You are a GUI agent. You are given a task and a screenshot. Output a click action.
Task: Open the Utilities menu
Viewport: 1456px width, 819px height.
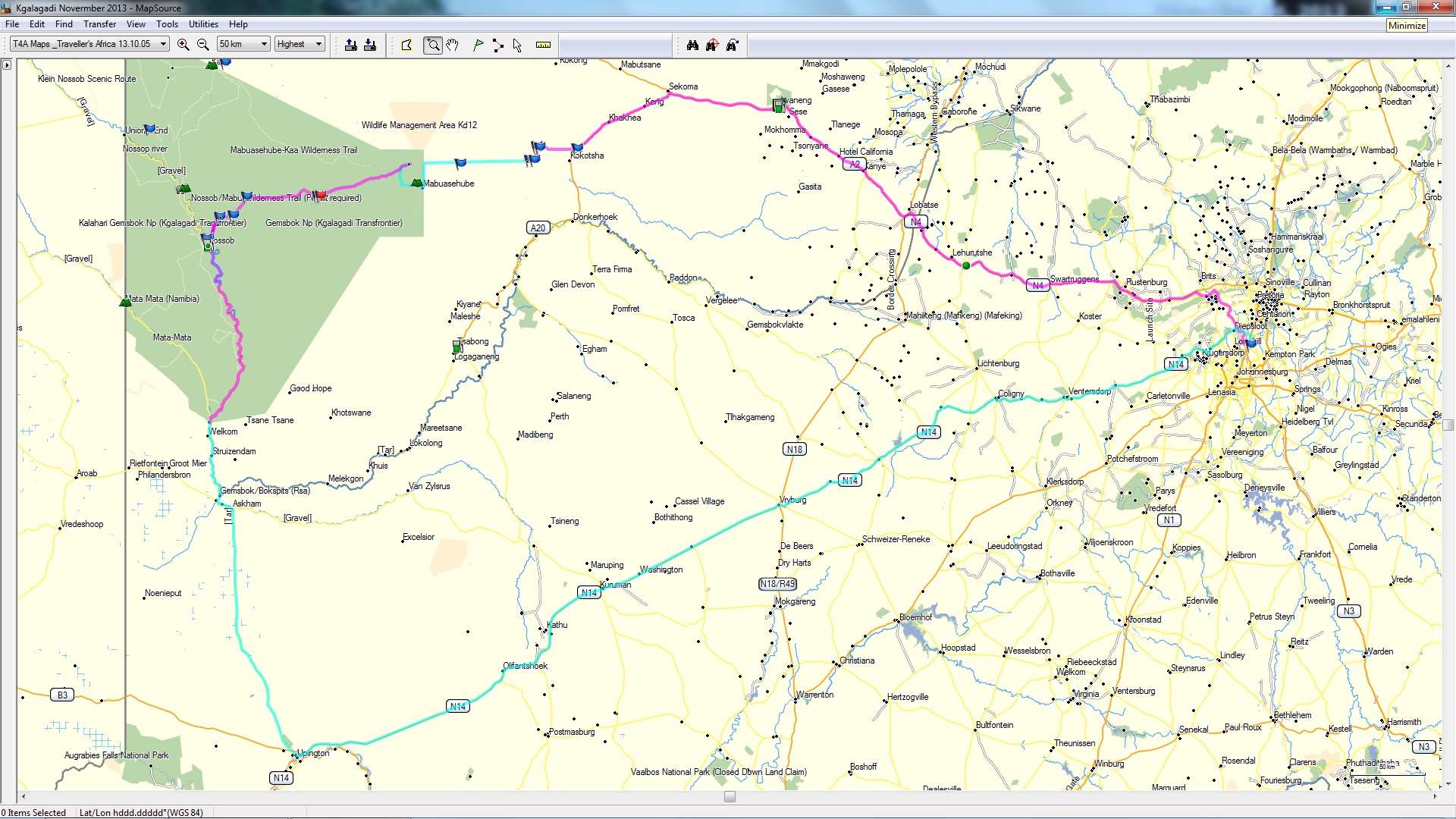tap(203, 24)
